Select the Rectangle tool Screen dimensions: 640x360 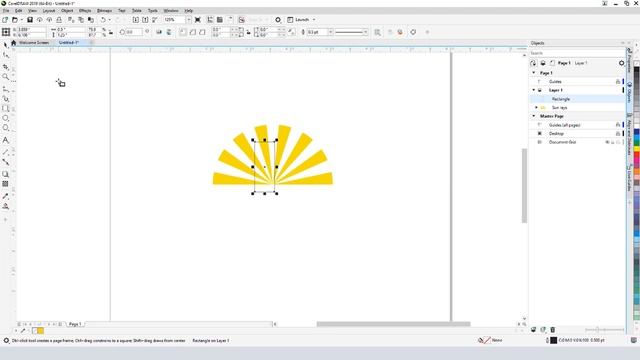click(x=6, y=108)
